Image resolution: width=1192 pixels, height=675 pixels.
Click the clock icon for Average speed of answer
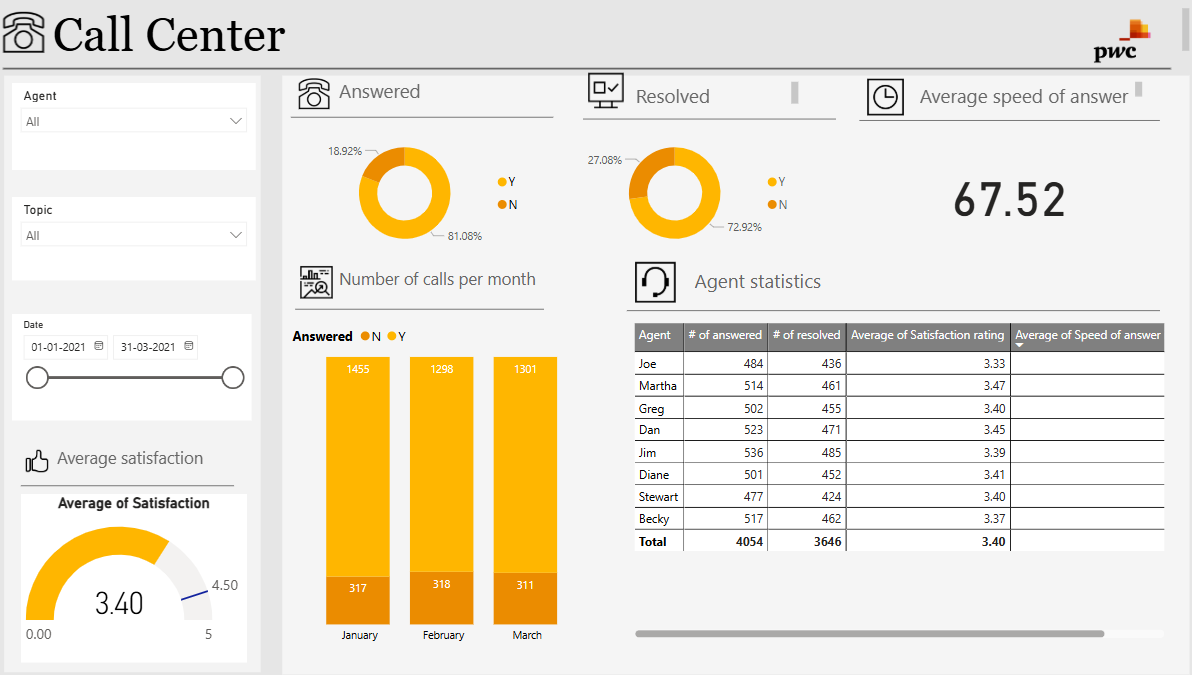884,97
